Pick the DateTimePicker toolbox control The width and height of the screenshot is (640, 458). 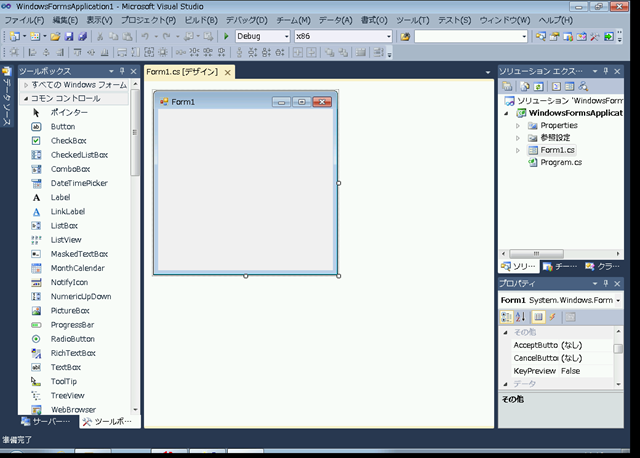77,183
